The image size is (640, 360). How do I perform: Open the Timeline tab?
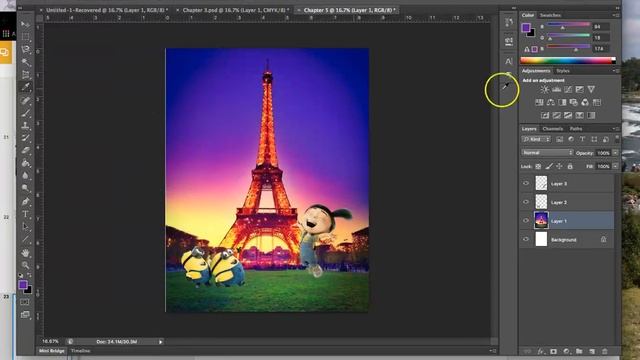[80, 351]
